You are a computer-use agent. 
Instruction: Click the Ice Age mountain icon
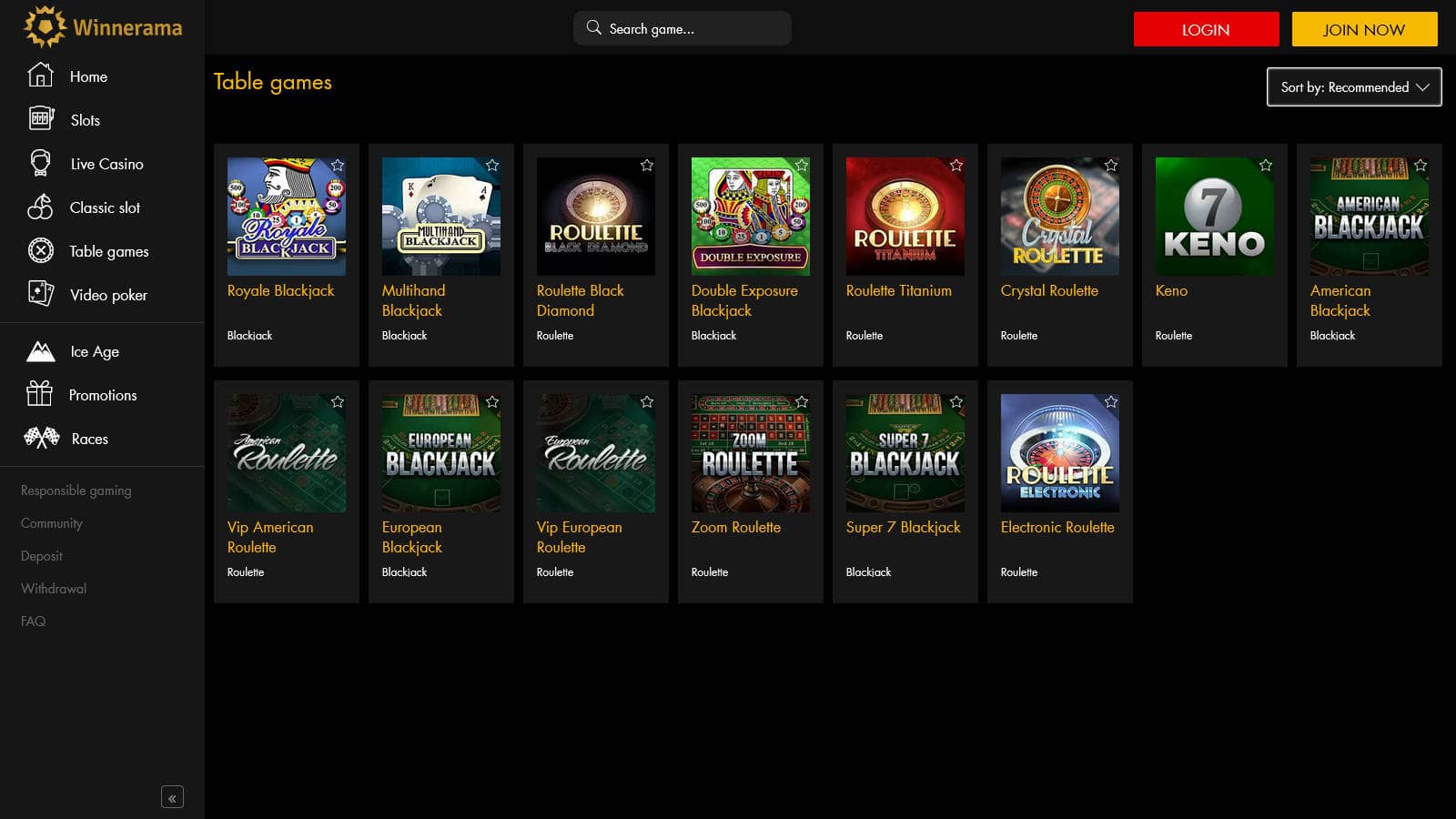[x=41, y=350]
